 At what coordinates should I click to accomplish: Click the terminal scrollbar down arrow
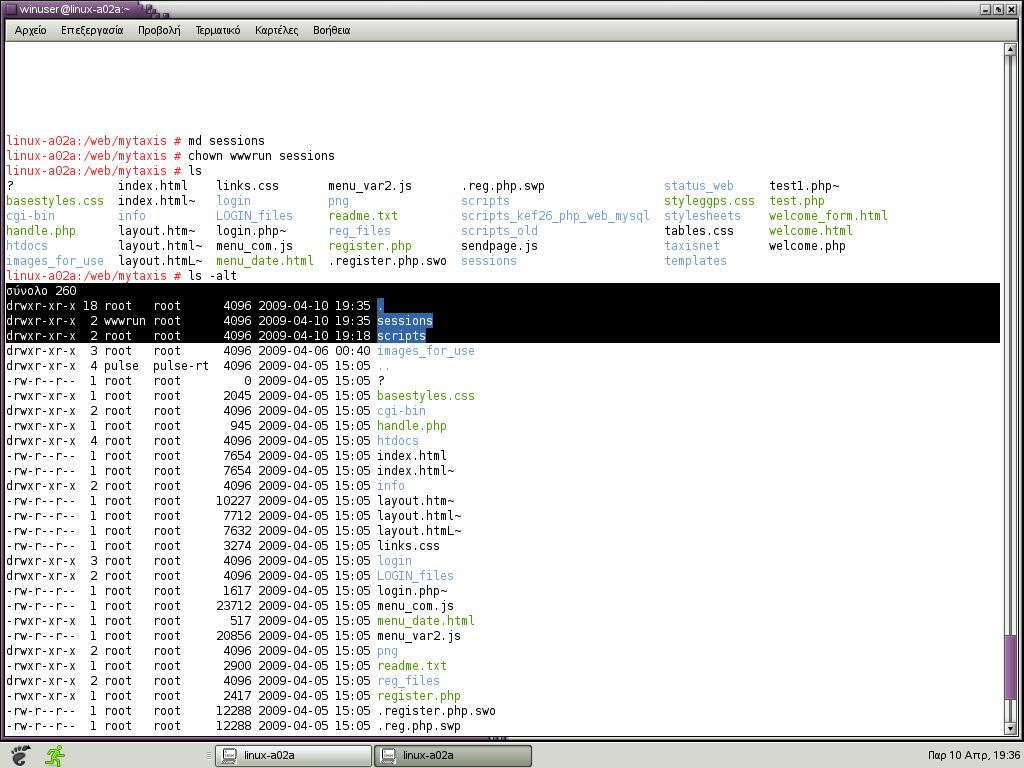pos(1010,728)
